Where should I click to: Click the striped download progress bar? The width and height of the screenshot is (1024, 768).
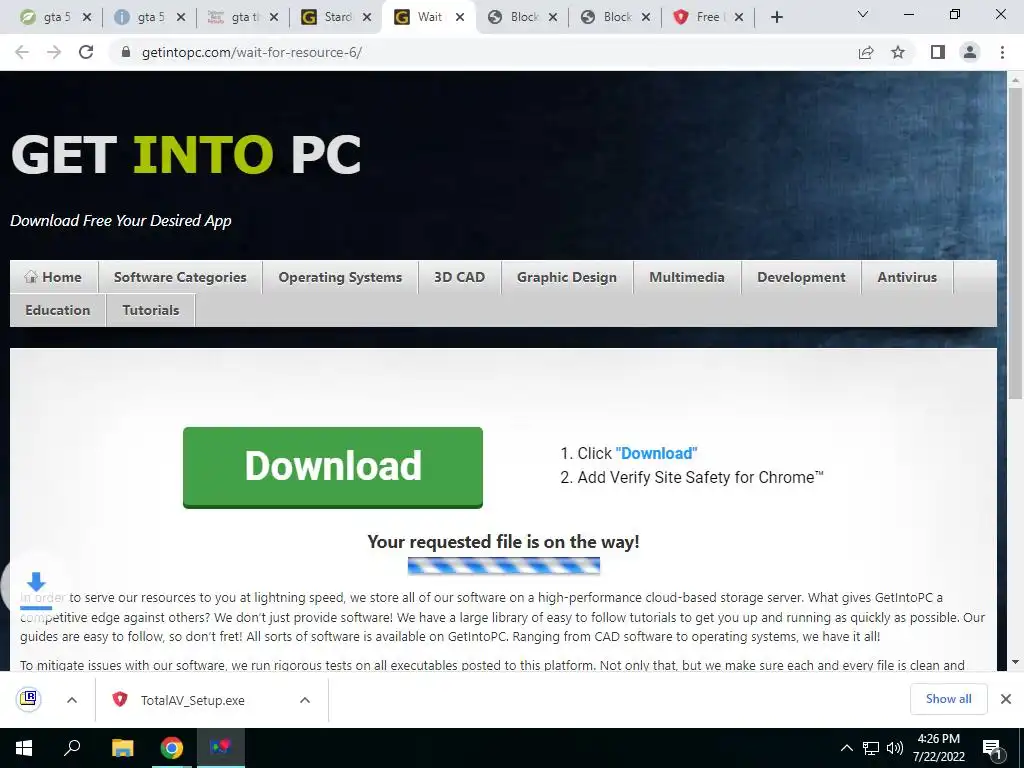[504, 566]
